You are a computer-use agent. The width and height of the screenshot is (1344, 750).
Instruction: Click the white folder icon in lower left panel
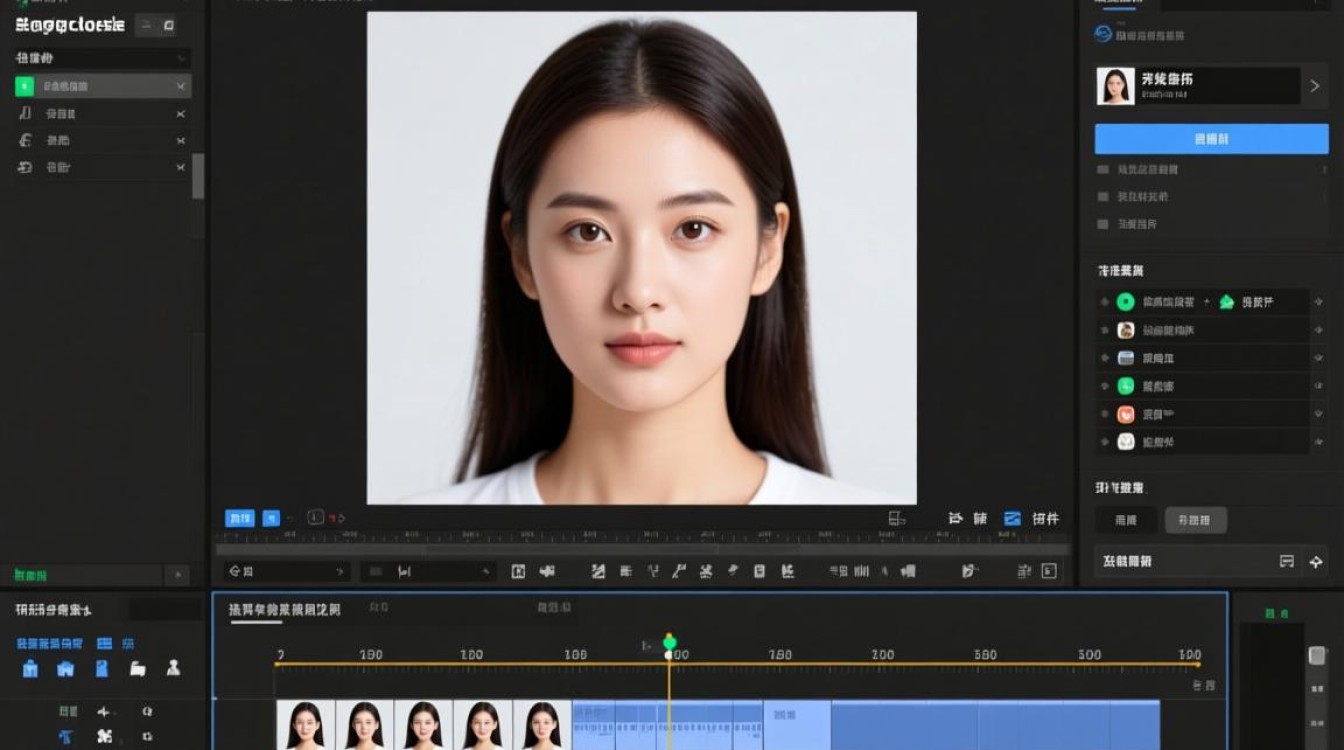[138, 669]
